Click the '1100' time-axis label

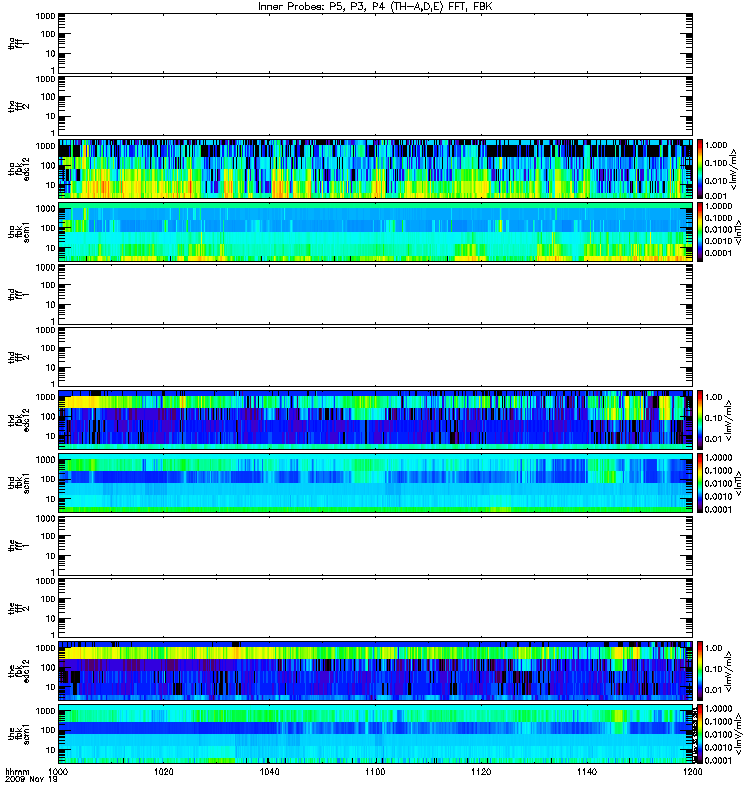tap(375, 771)
